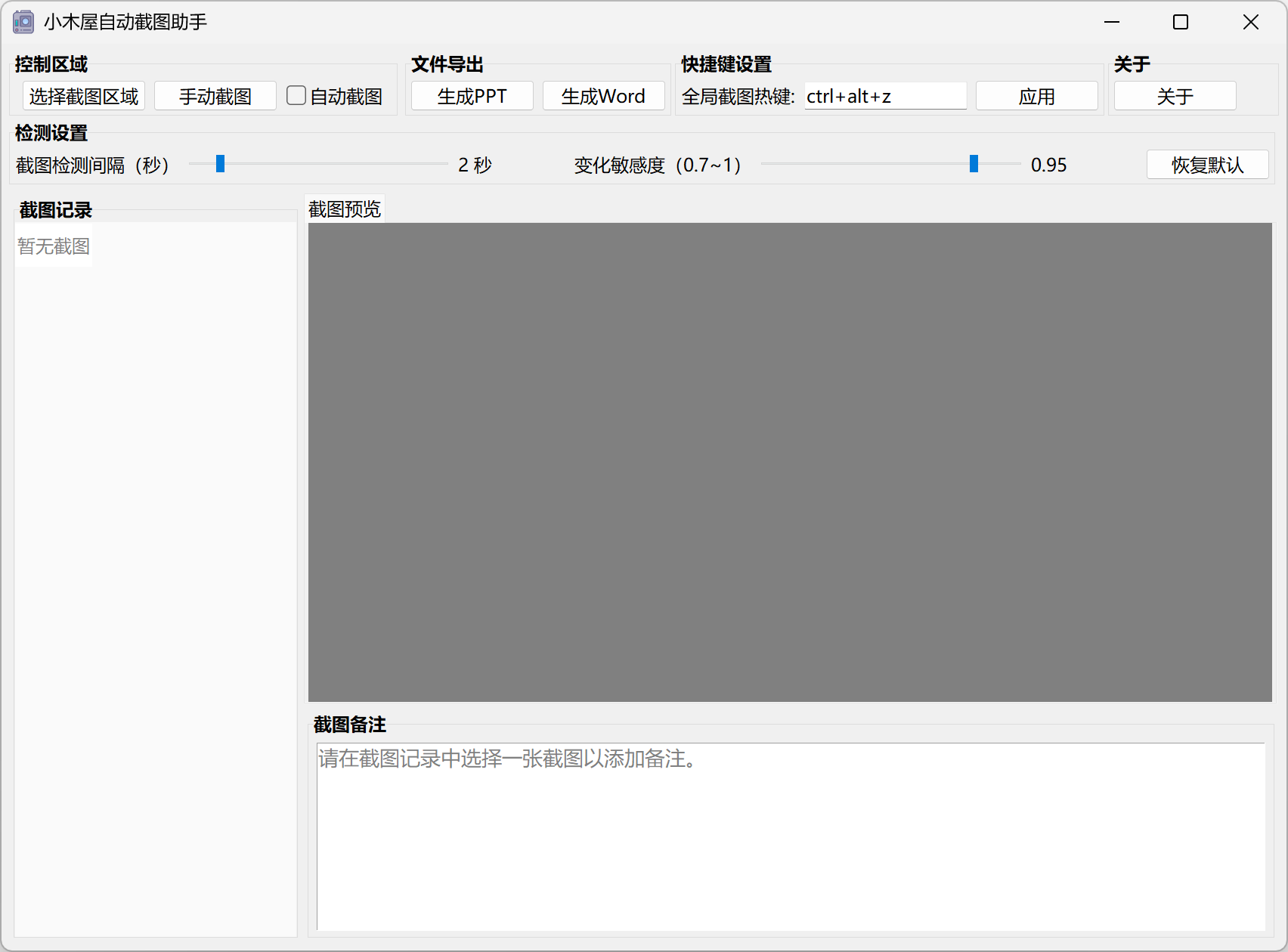This screenshot has width=1288, height=952.
Task: Click the gray screenshot preview area
Action: point(790,462)
